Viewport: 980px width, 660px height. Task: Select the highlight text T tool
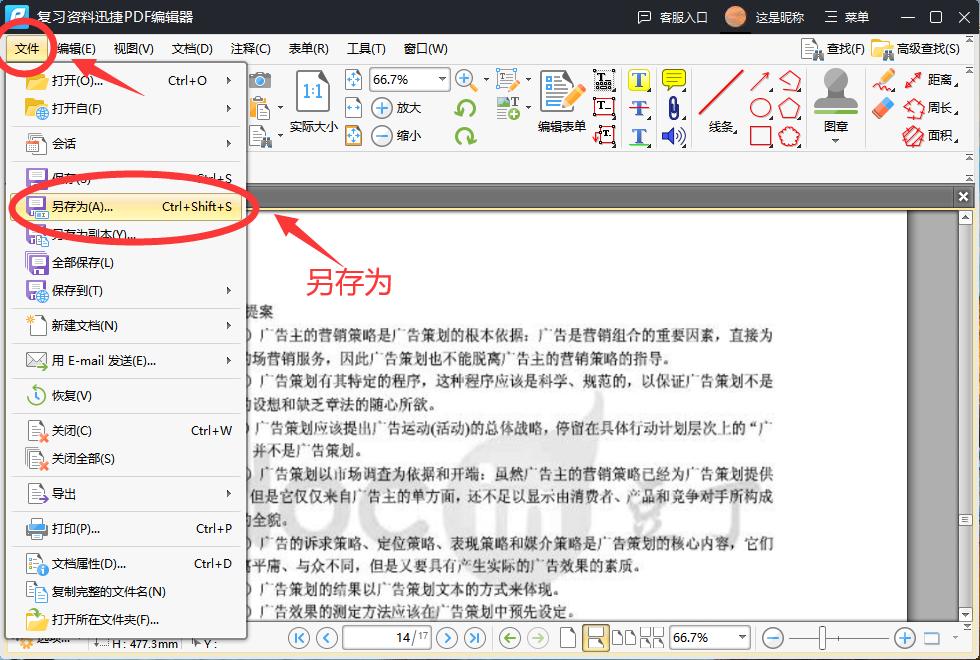[x=639, y=80]
